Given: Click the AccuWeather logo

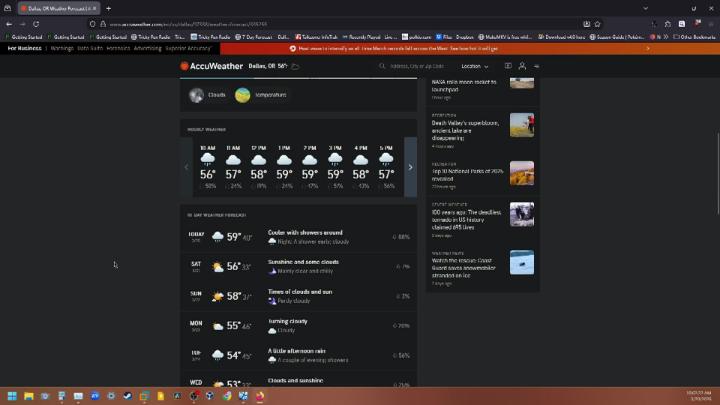Looking at the screenshot, I should pyautogui.click(x=213, y=66).
